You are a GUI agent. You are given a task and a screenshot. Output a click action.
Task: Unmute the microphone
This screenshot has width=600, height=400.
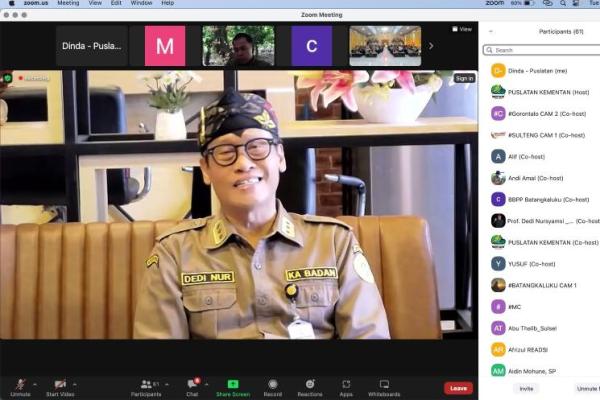click(x=19, y=384)
